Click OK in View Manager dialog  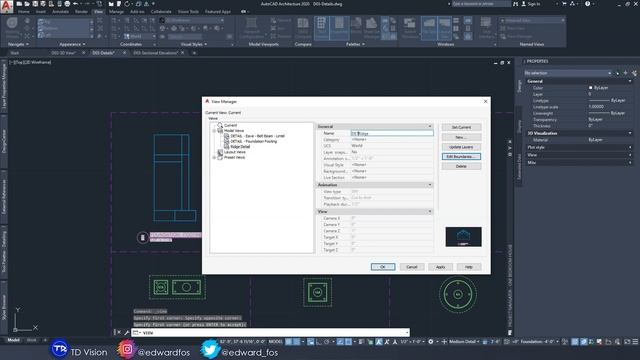coord(383,267)
